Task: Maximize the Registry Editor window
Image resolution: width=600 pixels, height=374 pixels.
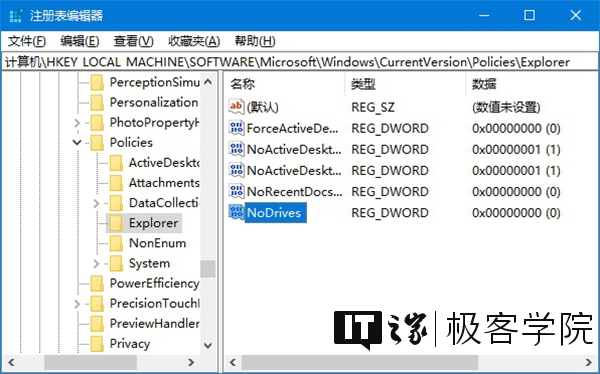Action: (x=530, y=15)
